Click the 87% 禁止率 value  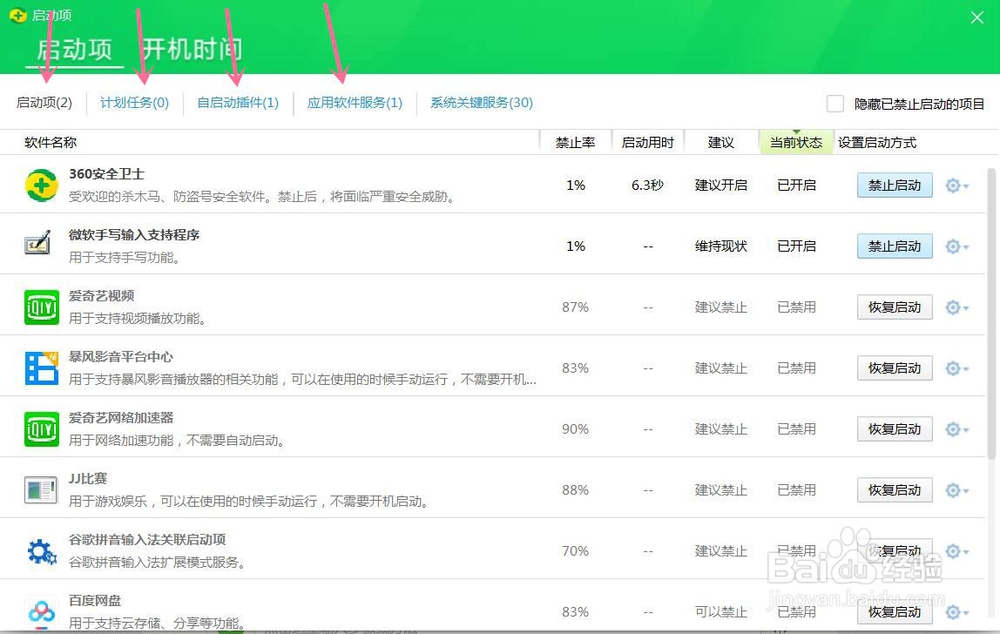coord(575,307)
